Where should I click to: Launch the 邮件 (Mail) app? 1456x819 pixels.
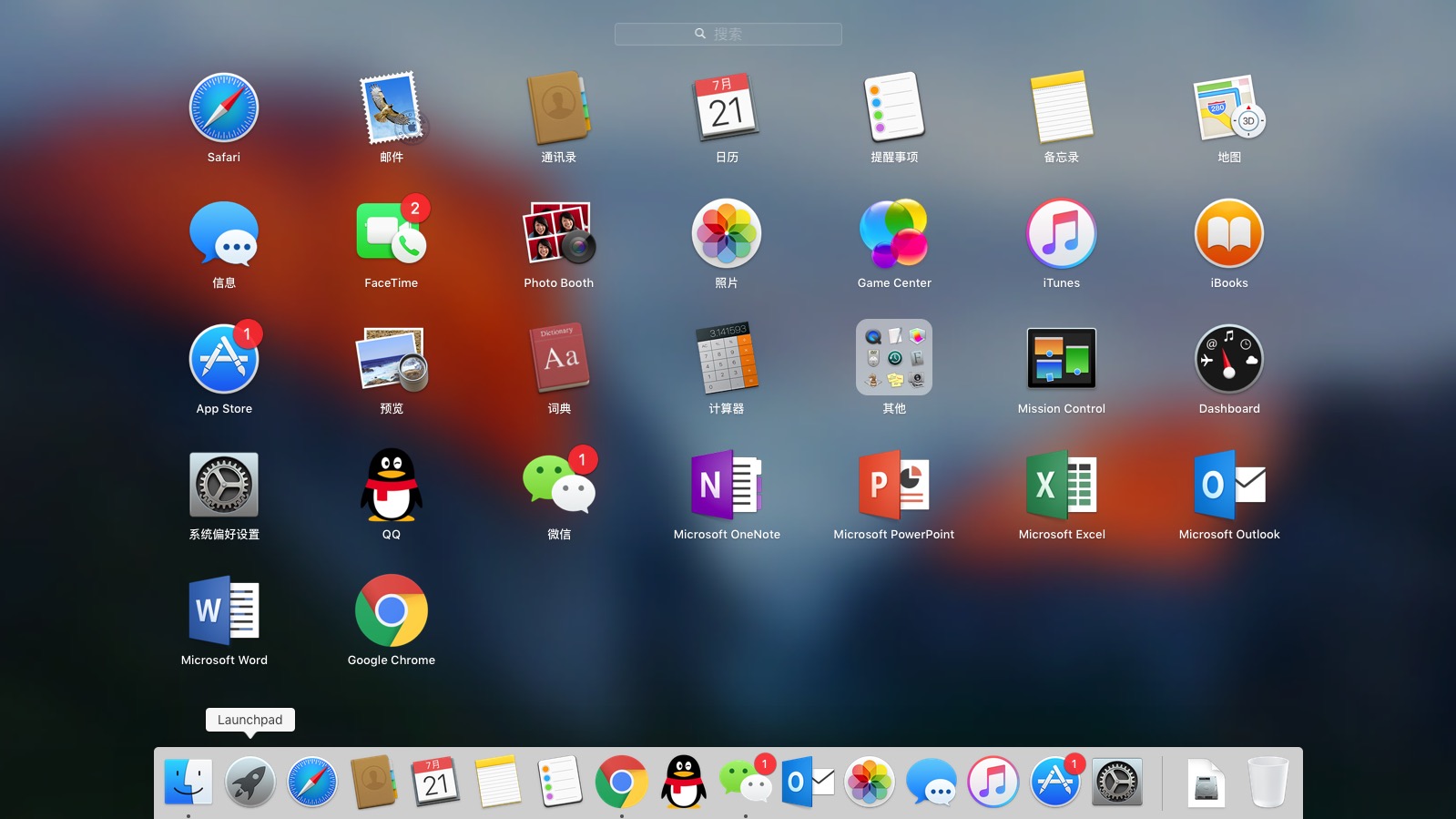392,107
